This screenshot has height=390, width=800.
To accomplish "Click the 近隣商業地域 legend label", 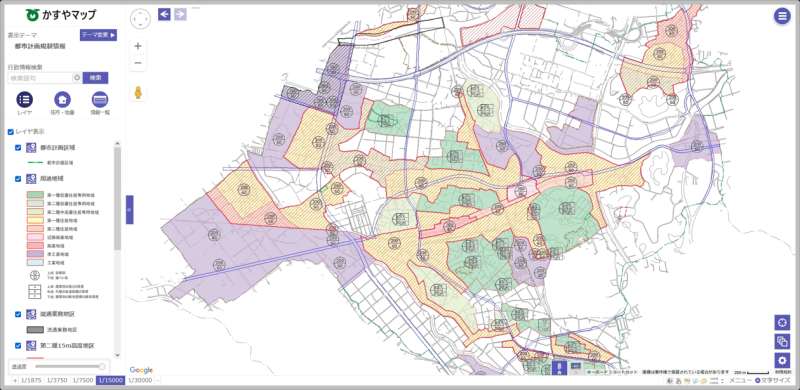I will tap(60, 237).
